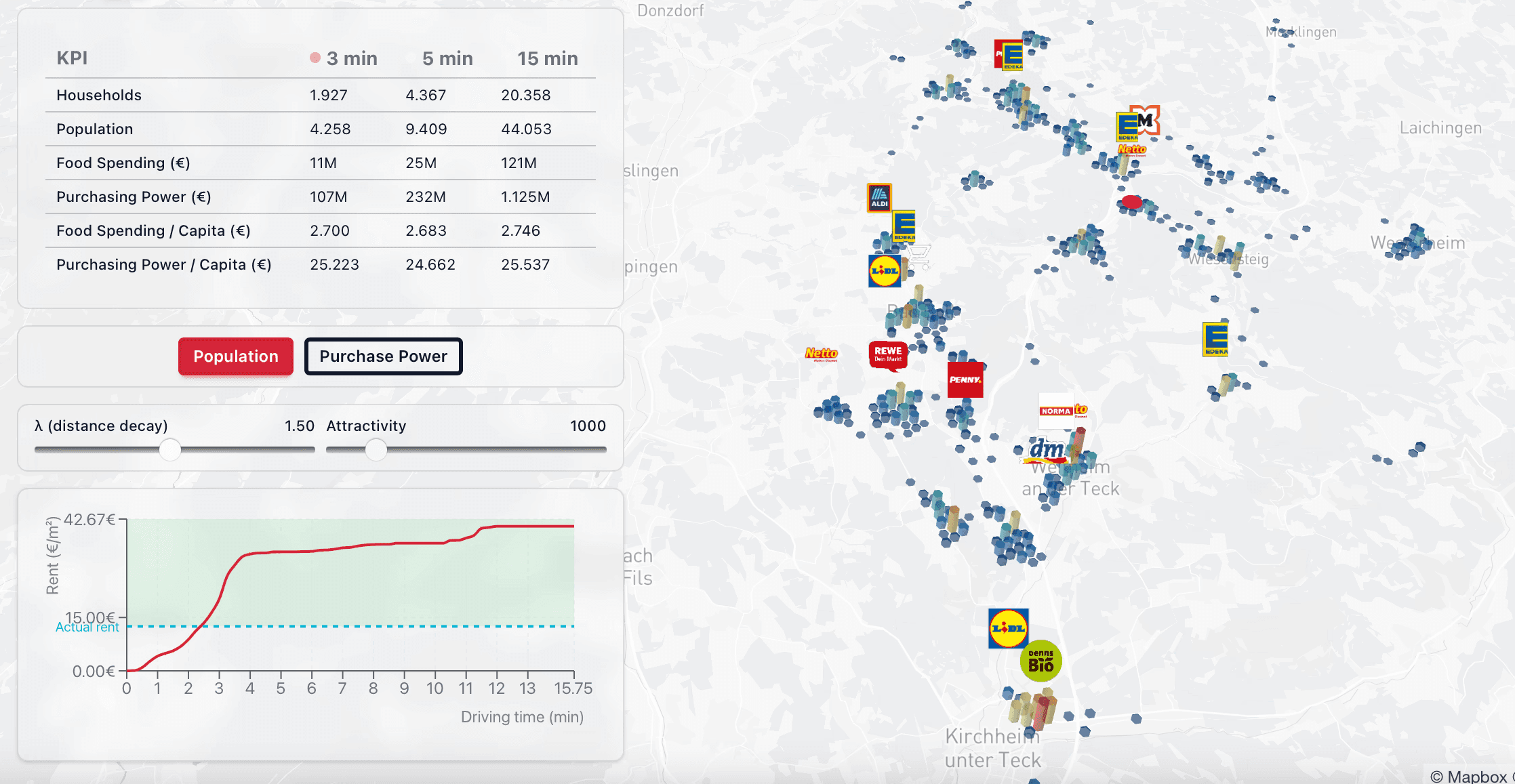Switch to Population view

click(235, 356)
